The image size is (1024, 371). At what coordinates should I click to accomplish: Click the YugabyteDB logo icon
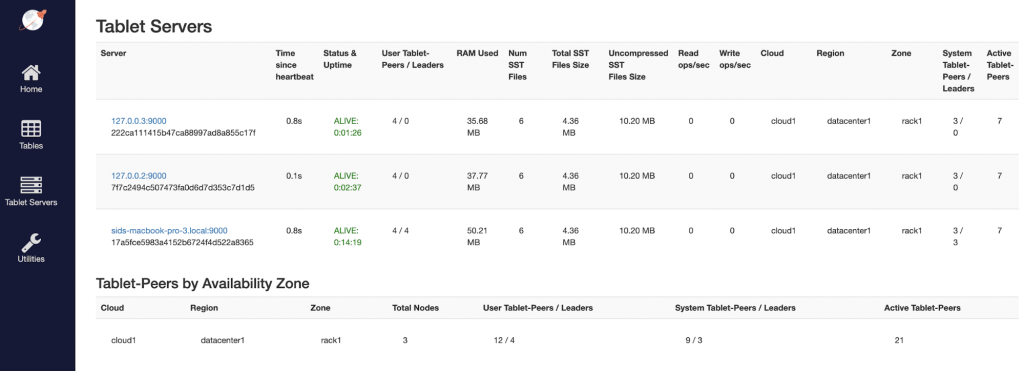tap(32, 20)
